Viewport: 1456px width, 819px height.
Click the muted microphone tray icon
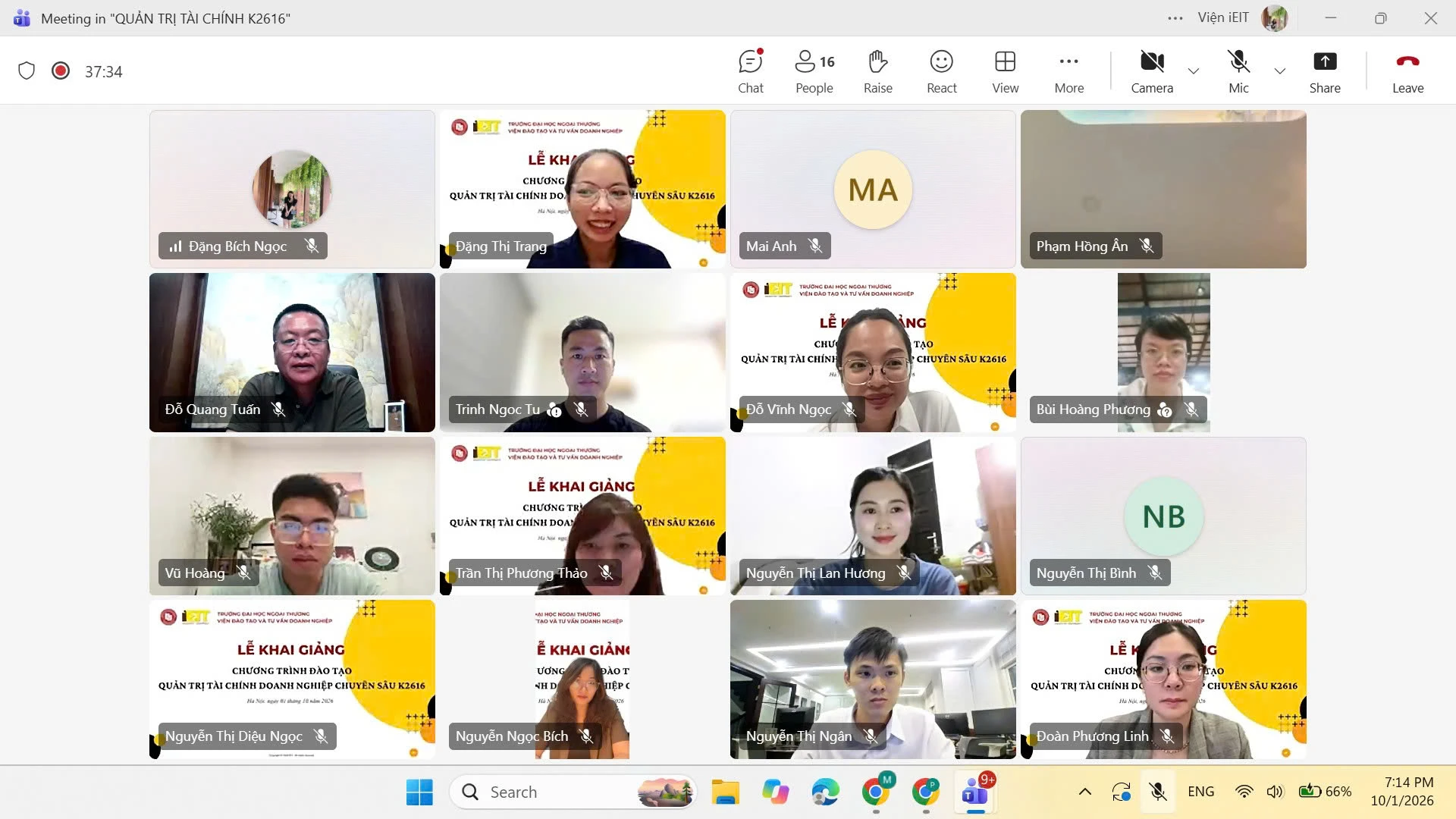1157,792
